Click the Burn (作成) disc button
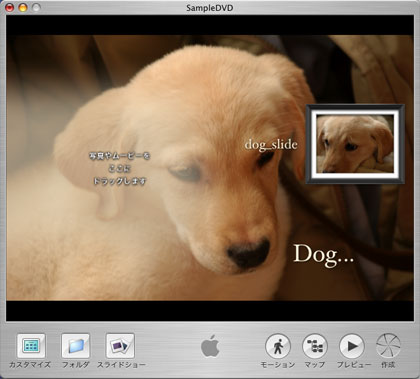This screenshot has width=420, height=379. pyautogui.click(x=388, y=346)
